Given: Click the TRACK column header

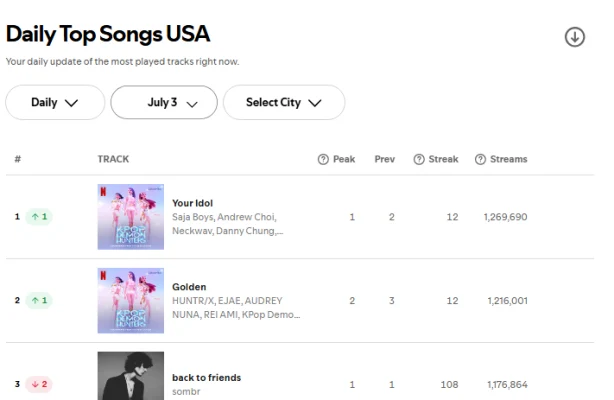Looking at the screenshot, I should click(x=113, y=159).
